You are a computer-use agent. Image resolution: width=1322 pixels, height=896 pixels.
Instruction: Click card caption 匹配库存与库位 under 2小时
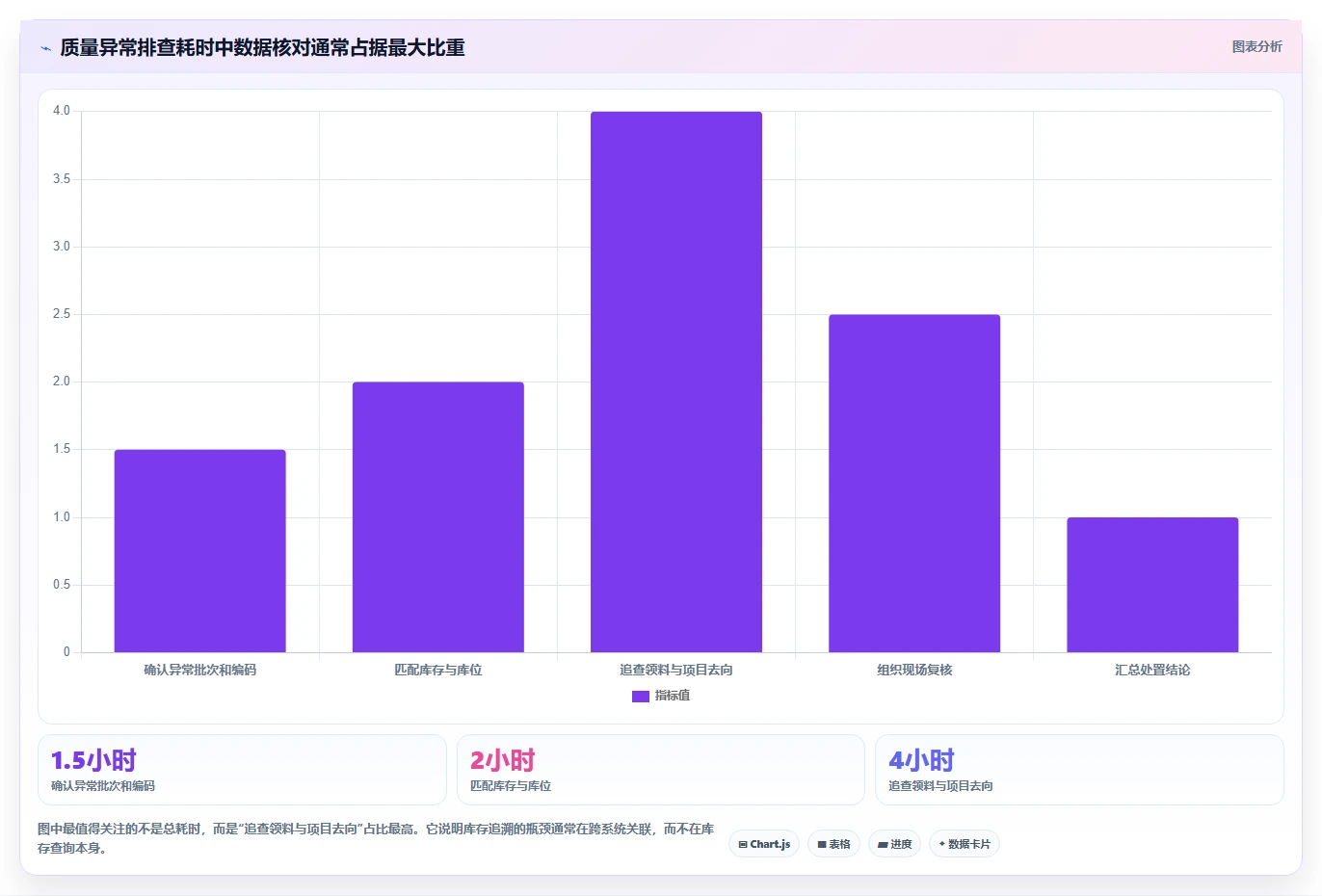tap(511, 786)
